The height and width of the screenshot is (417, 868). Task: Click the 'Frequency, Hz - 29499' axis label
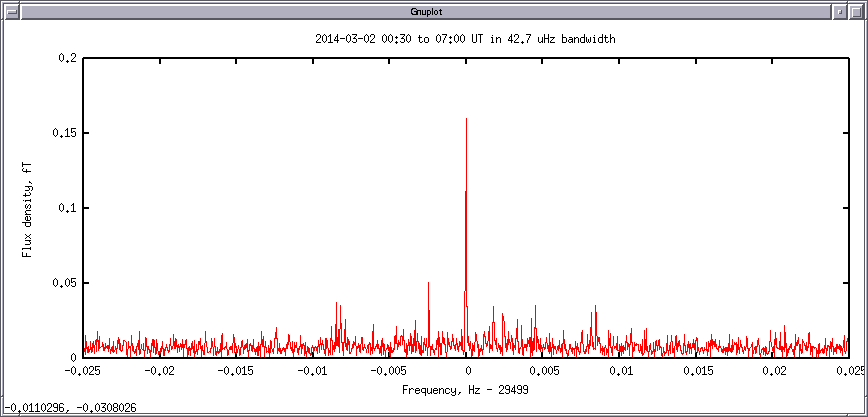click(x=465, y=389)
